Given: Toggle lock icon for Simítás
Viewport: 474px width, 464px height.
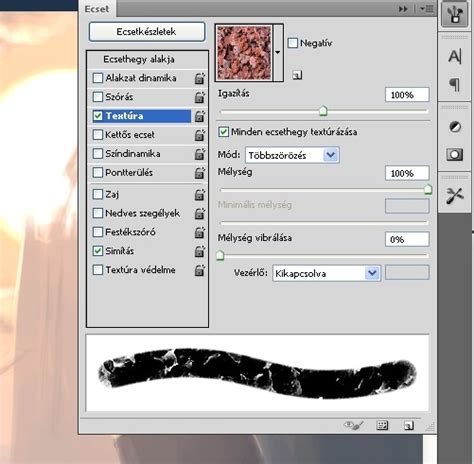Looking at the screenshot, I should tap(199, 251).
